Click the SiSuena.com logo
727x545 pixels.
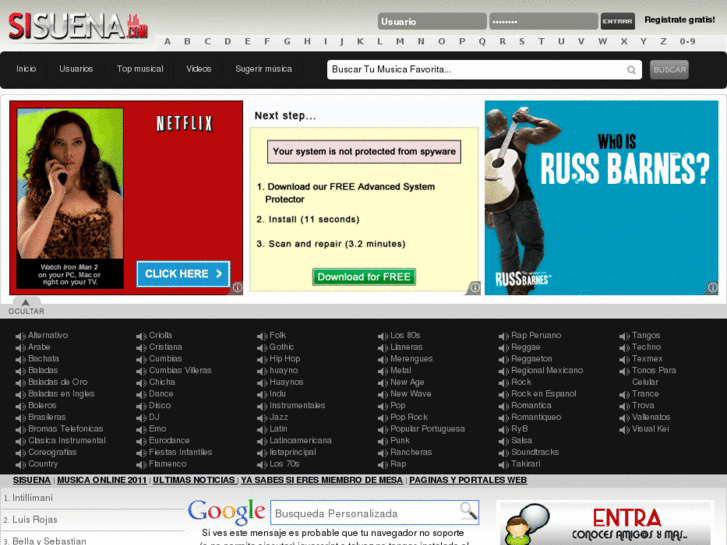tap(78, 26)
